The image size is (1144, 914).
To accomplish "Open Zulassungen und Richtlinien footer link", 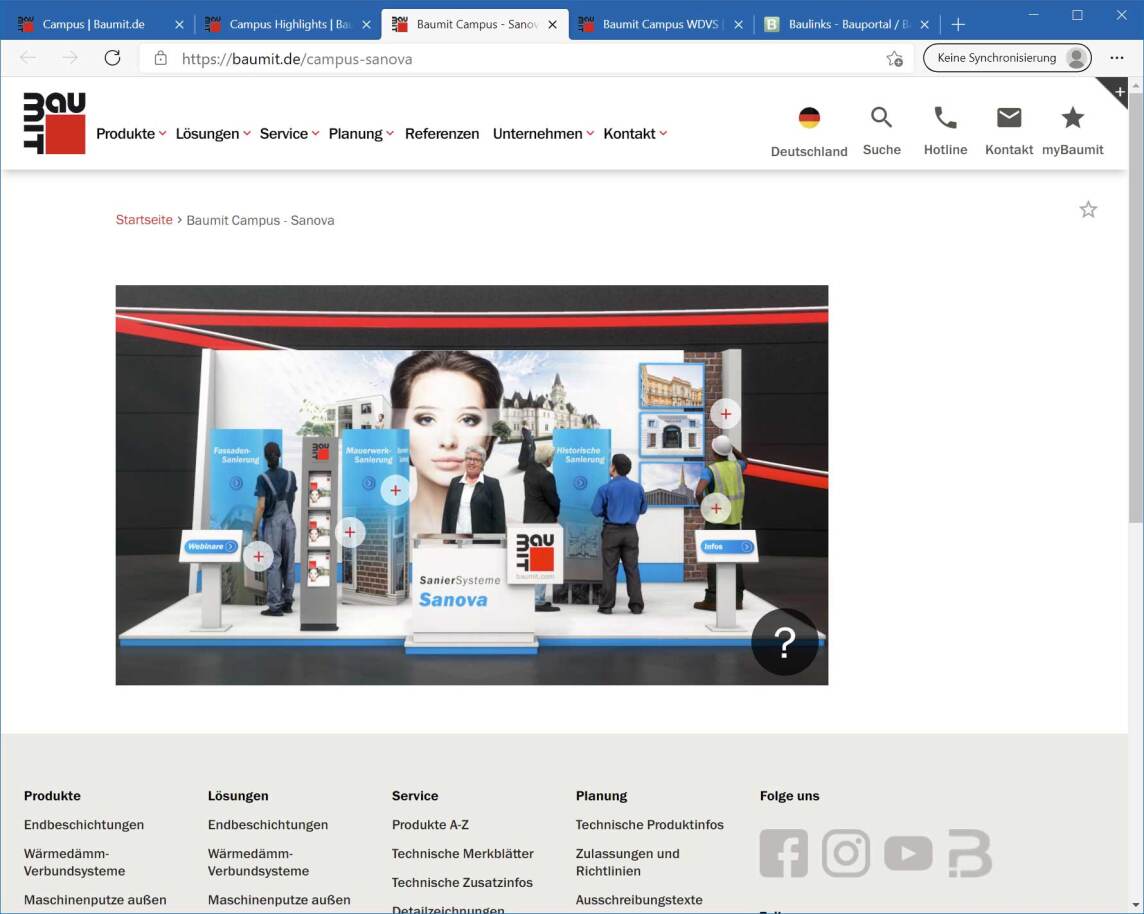I will (627, 862).
